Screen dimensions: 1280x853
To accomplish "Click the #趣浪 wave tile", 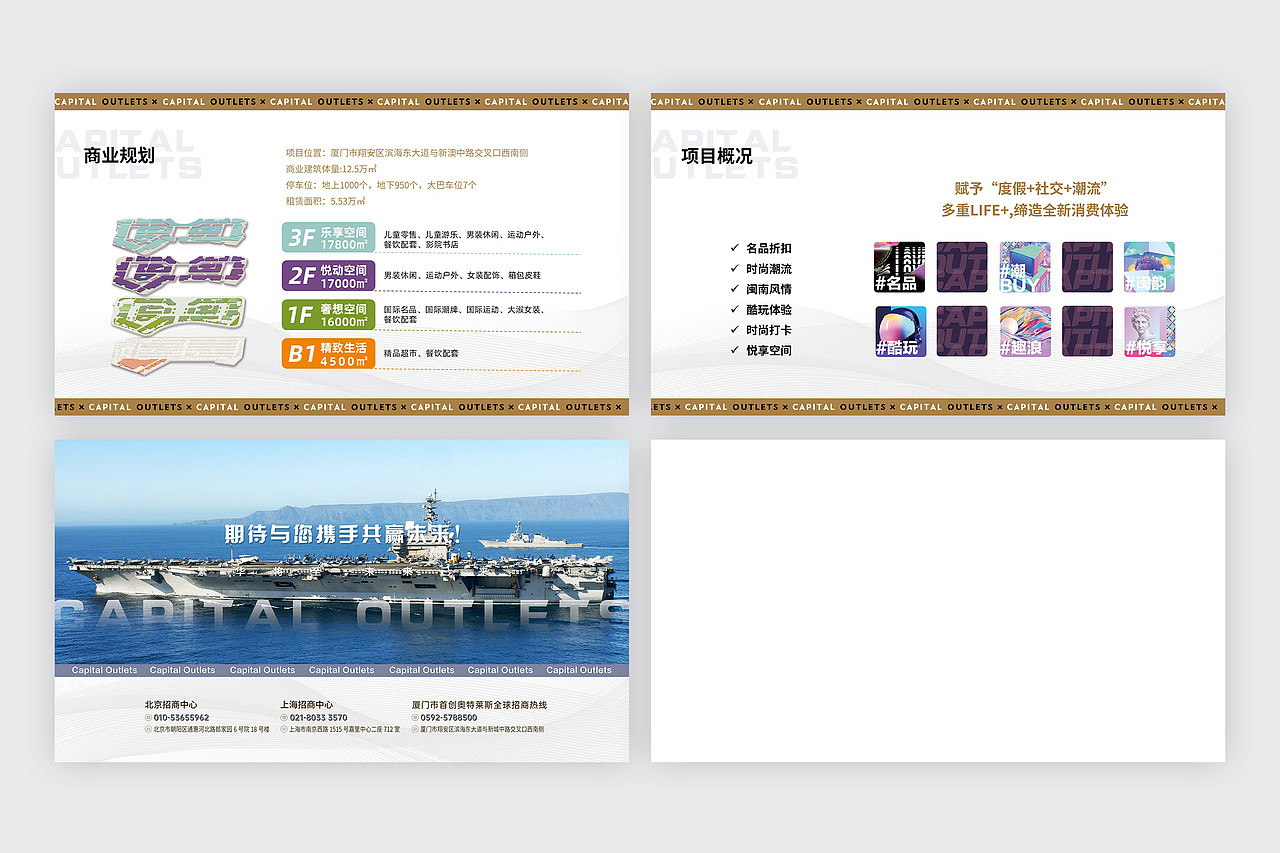I will tap(1024, 330).
